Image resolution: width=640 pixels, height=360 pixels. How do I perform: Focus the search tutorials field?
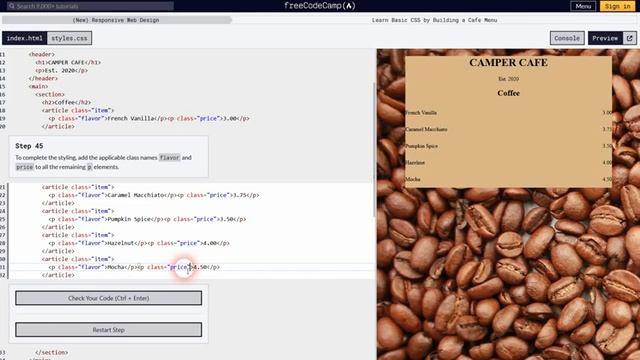click(x=90, y=6)
